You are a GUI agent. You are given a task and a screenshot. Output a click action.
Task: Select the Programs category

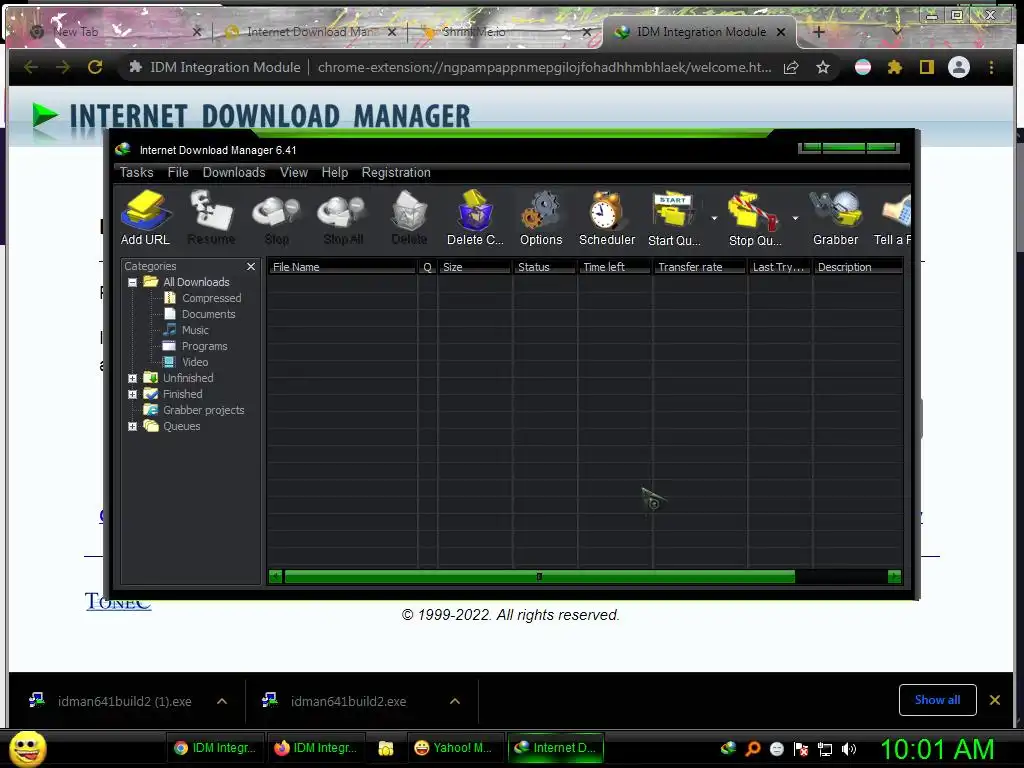204,346
